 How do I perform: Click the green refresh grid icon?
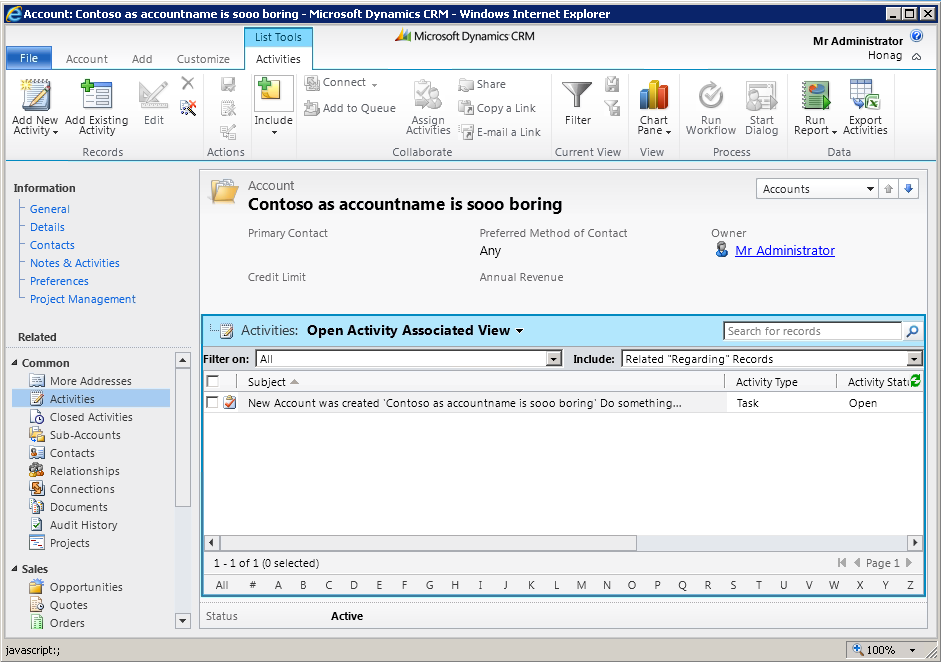(915, 381)
